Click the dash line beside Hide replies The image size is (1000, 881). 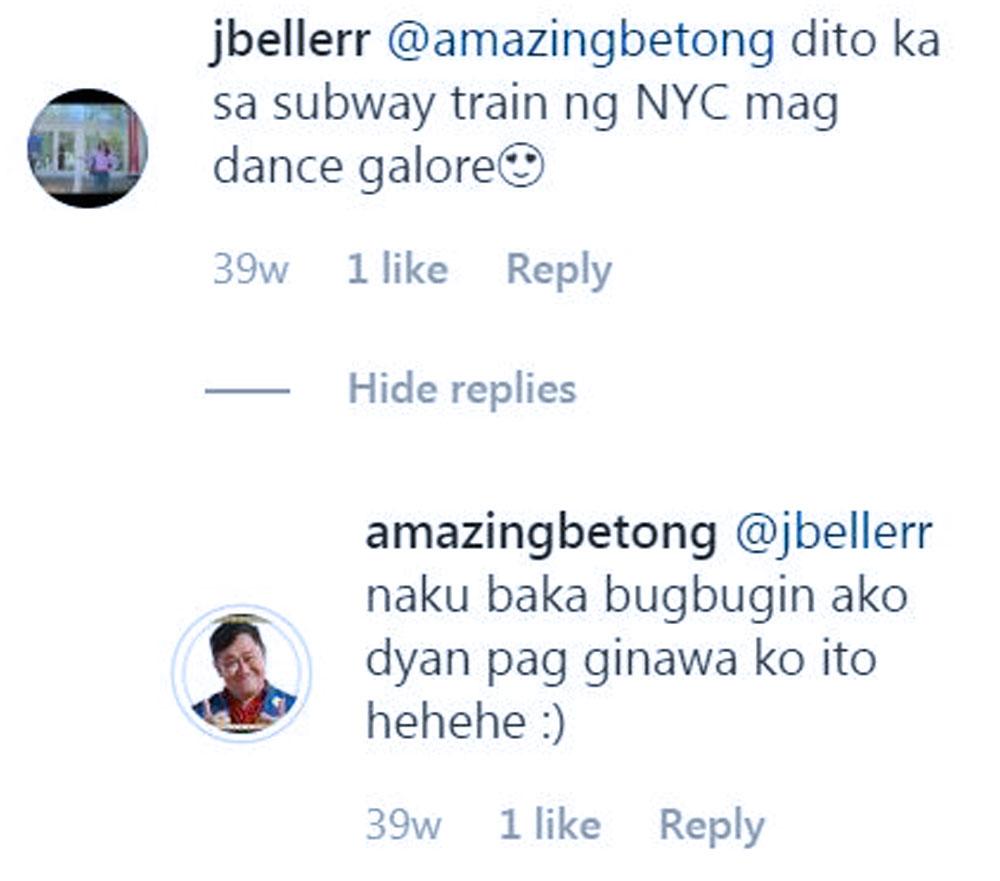tap(247, 390)
